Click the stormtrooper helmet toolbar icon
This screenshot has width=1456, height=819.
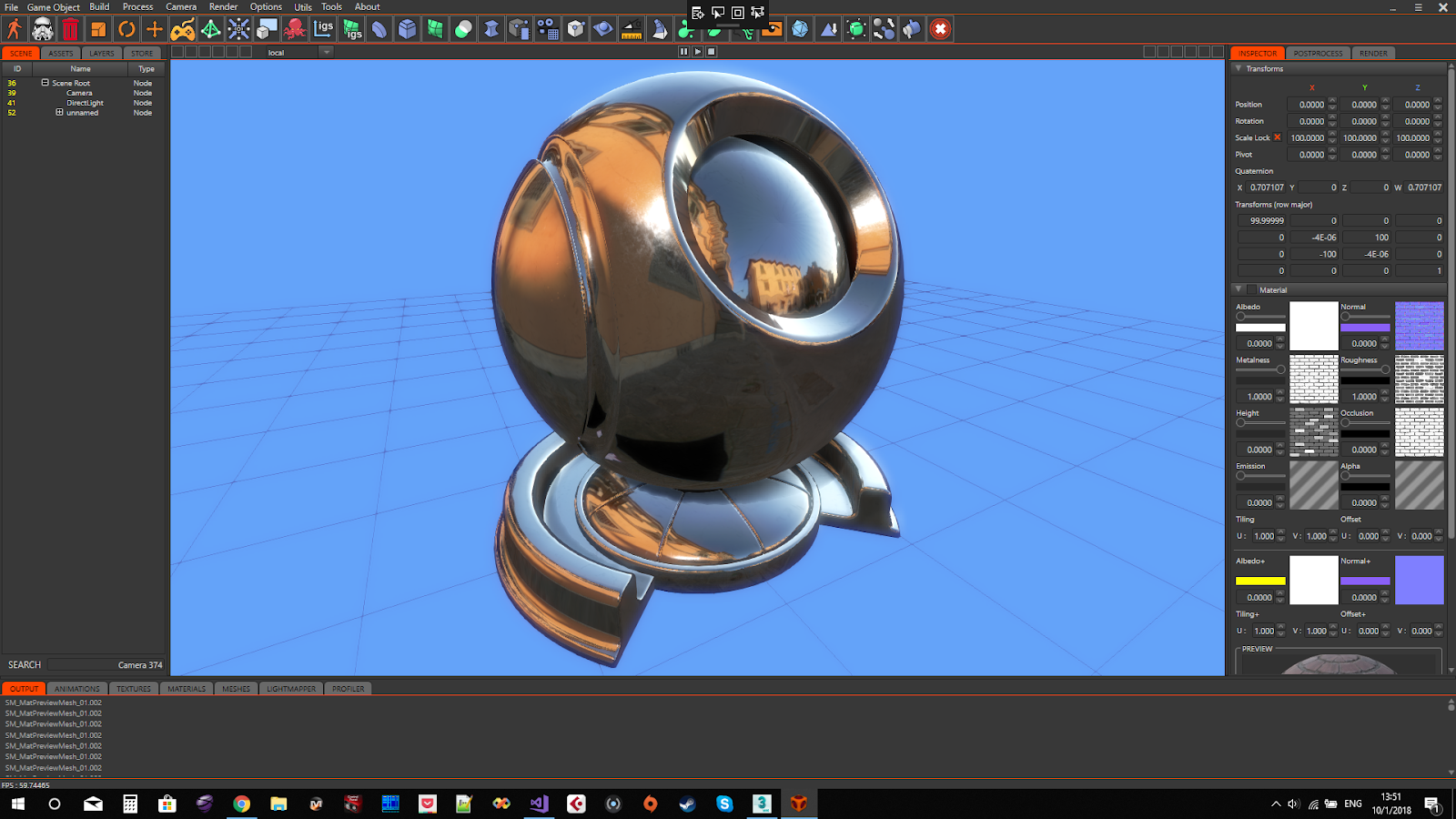[x=41, y=28]
